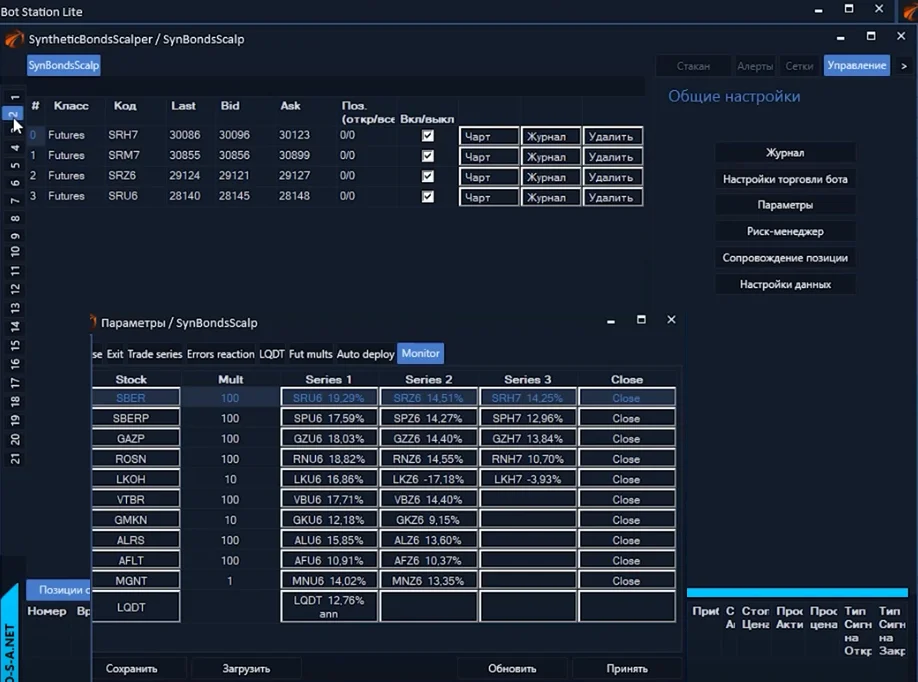918x682 pixels.
Task: Select the SynBondsScalp tab
Action: coord(63,65)
